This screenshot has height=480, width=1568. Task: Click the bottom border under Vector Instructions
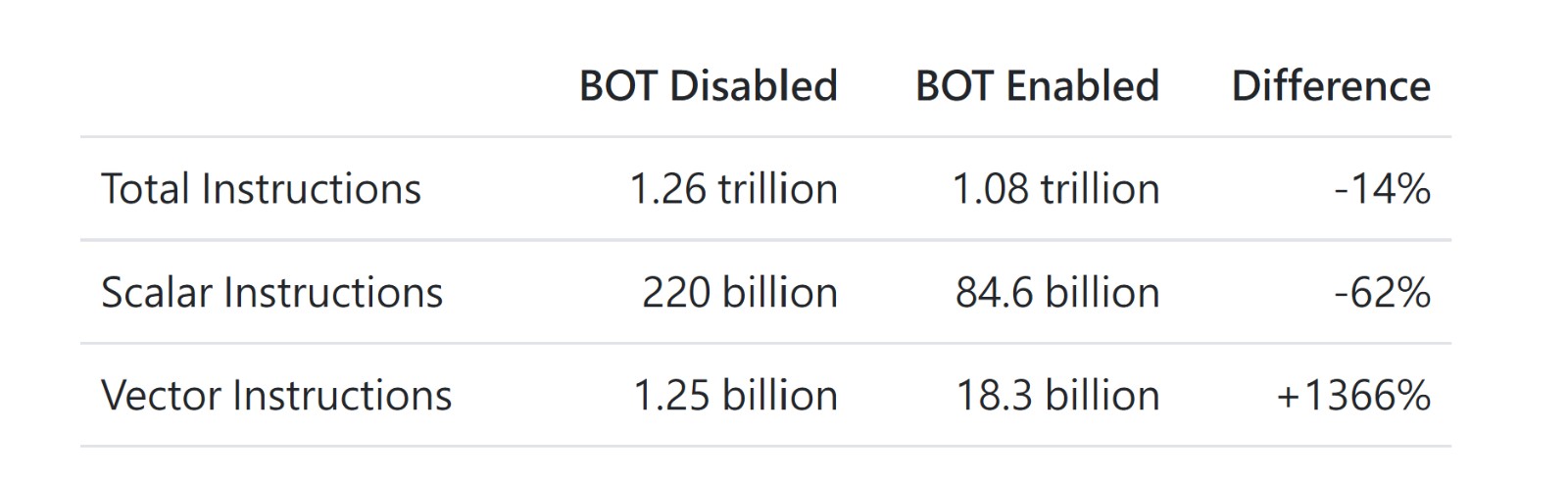pyautogui.click(x=764, y=447)
